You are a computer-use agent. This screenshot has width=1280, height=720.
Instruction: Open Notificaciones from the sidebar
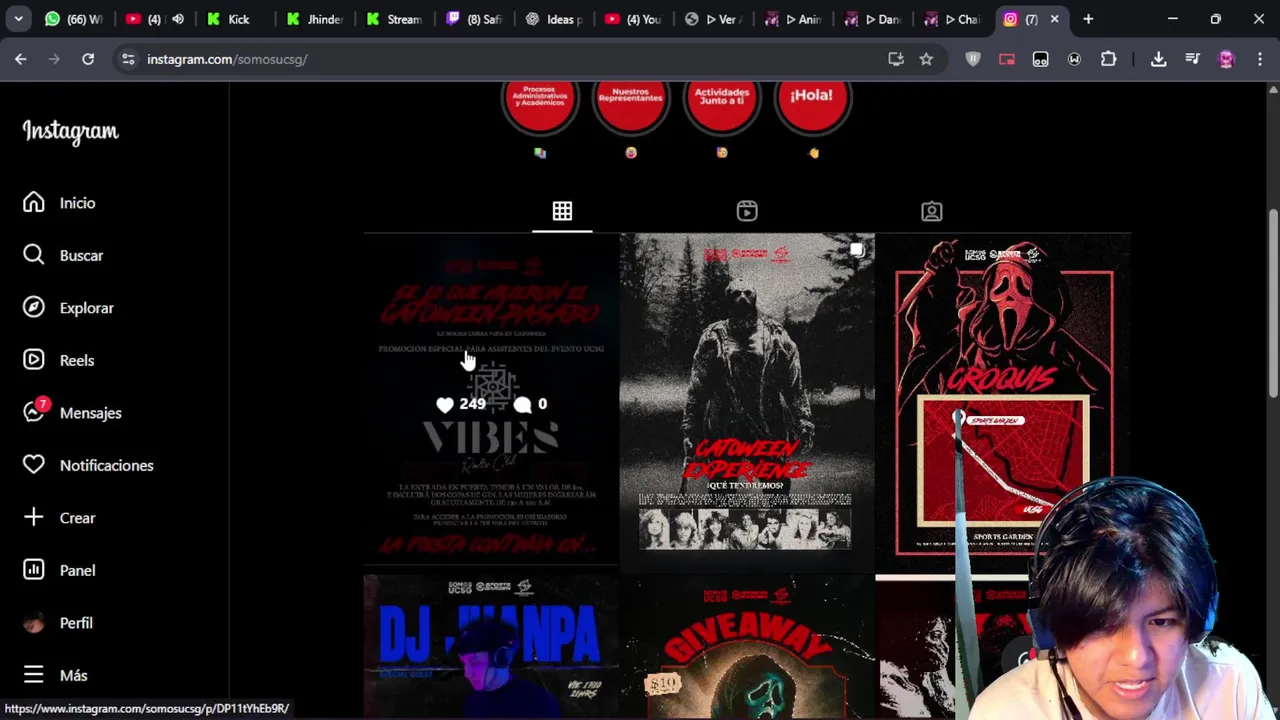pyautogui.click(x=88, y=465)
